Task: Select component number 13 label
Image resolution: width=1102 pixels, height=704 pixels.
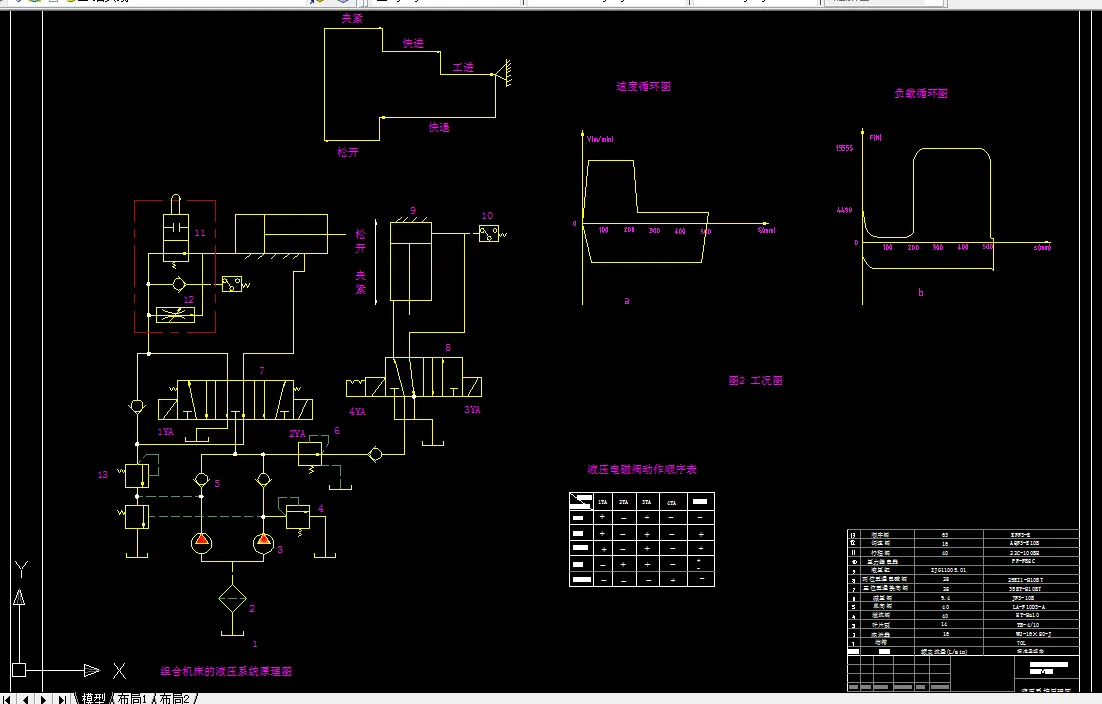Action: (103, 475)
